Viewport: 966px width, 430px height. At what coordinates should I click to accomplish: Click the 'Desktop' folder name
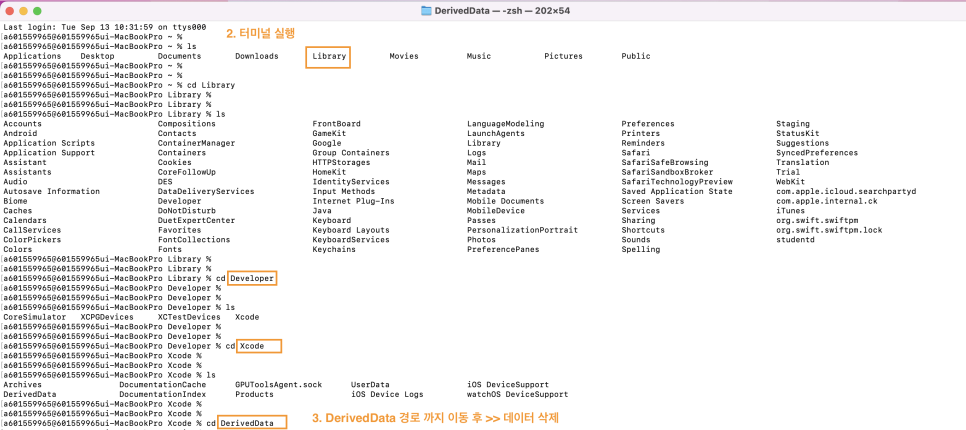(x=97, y=56)
